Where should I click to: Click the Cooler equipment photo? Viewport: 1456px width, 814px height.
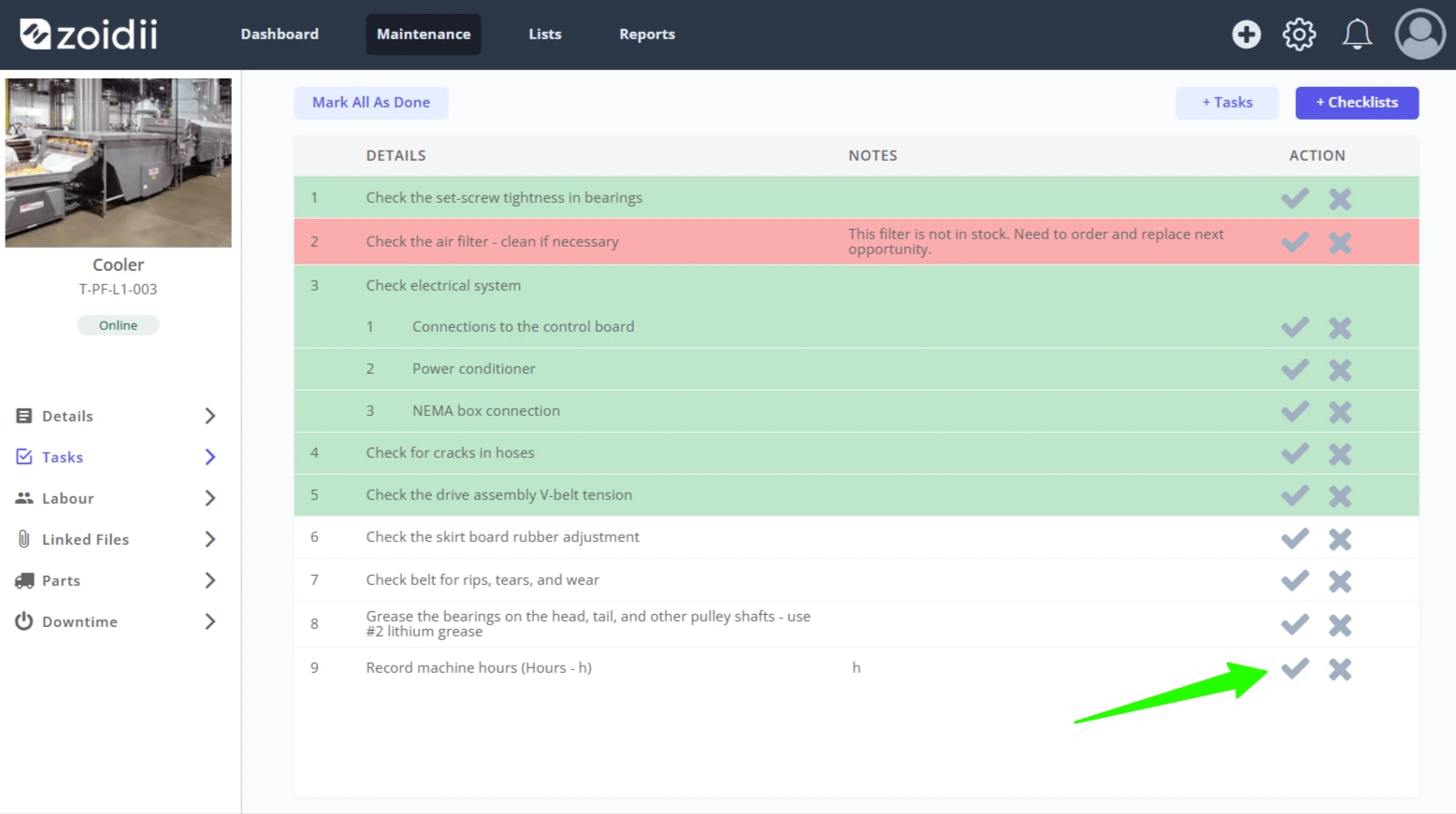coord(119,163)
